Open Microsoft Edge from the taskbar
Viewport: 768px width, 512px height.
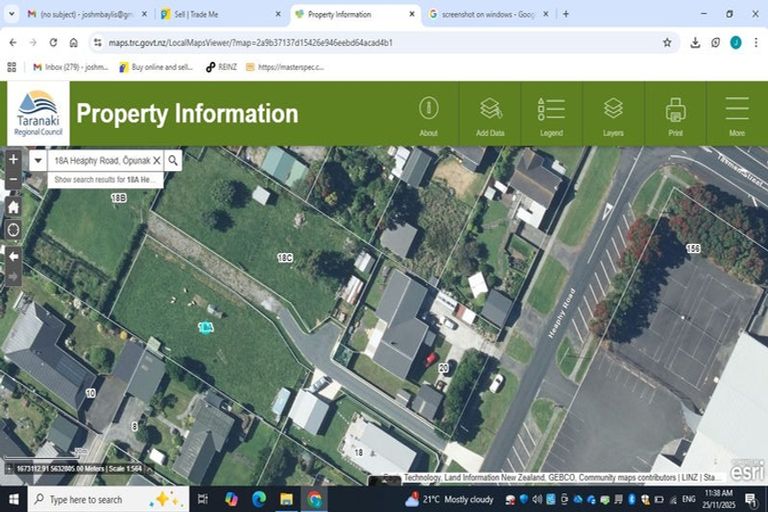click(259, 499)
